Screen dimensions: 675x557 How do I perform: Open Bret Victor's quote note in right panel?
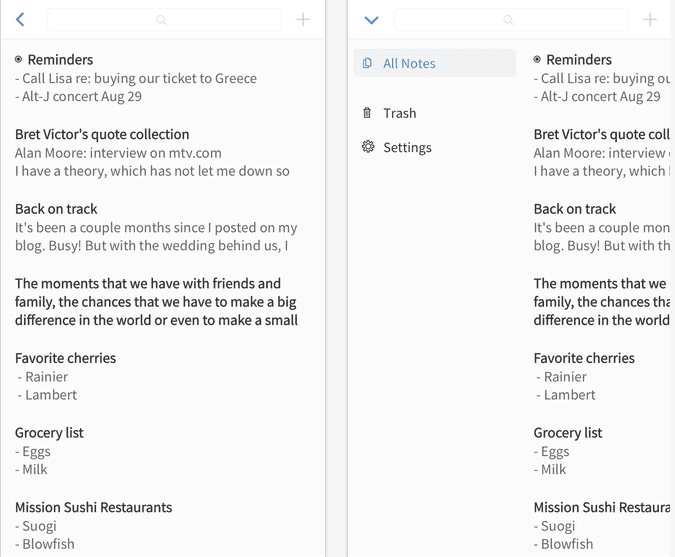click(602, 134)
